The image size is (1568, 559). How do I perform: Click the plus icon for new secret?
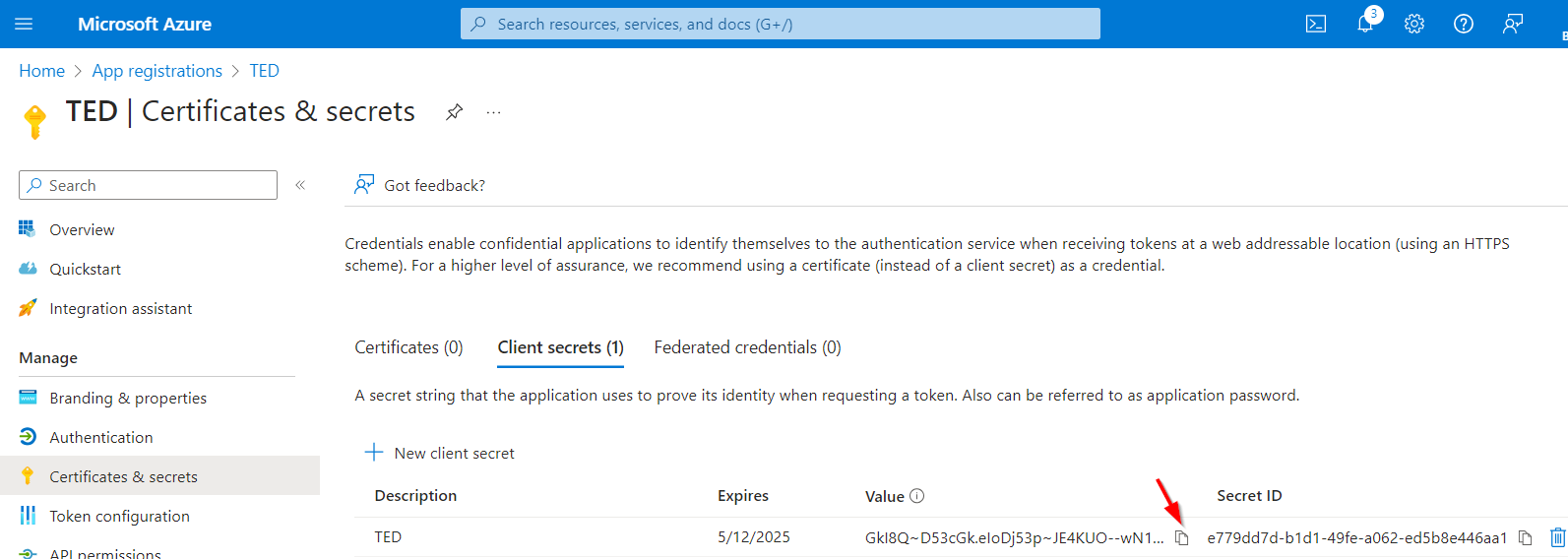tap(374, 453)
